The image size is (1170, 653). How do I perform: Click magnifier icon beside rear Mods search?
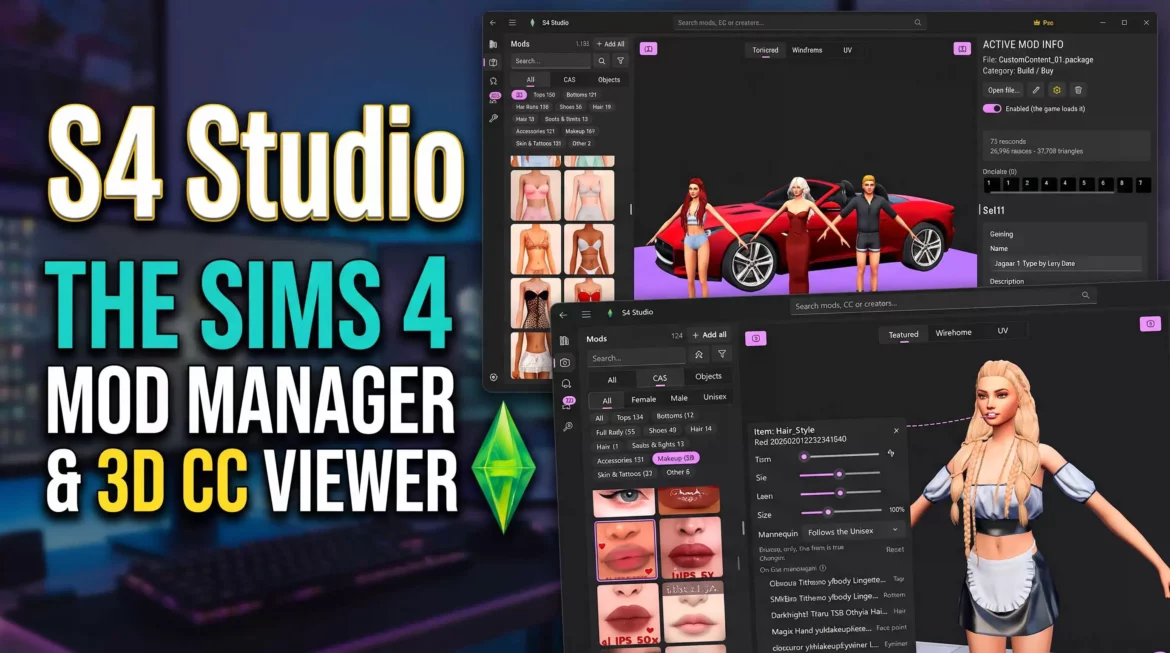tap(601, 61)
